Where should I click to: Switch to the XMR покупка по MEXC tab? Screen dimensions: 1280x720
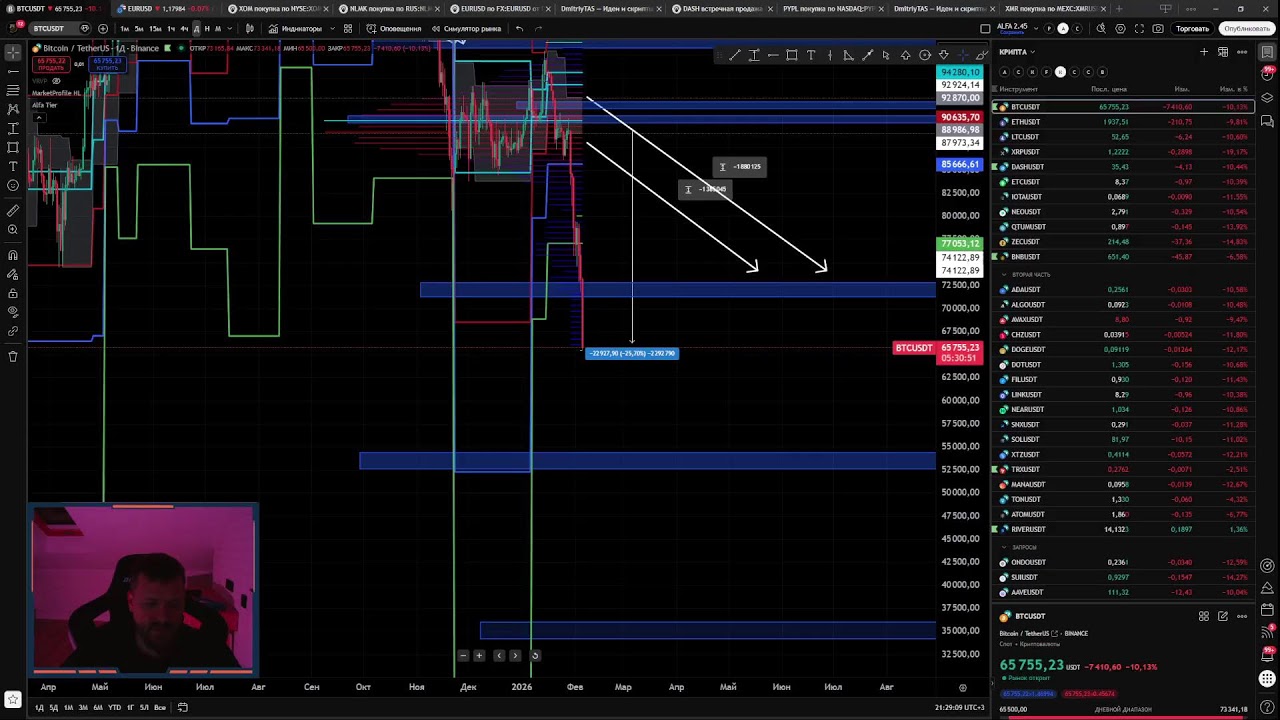tap(1055, 9)
